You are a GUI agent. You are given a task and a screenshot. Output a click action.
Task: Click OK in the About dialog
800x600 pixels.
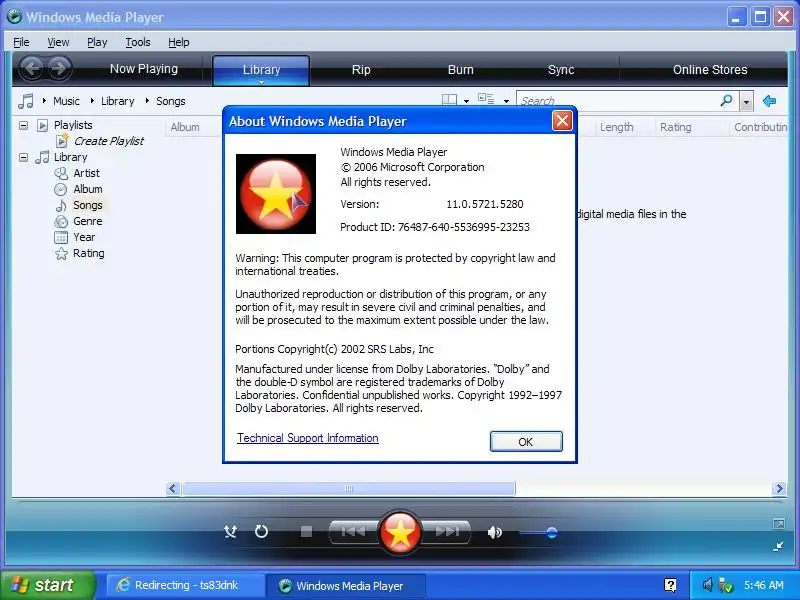coord(526,441)
